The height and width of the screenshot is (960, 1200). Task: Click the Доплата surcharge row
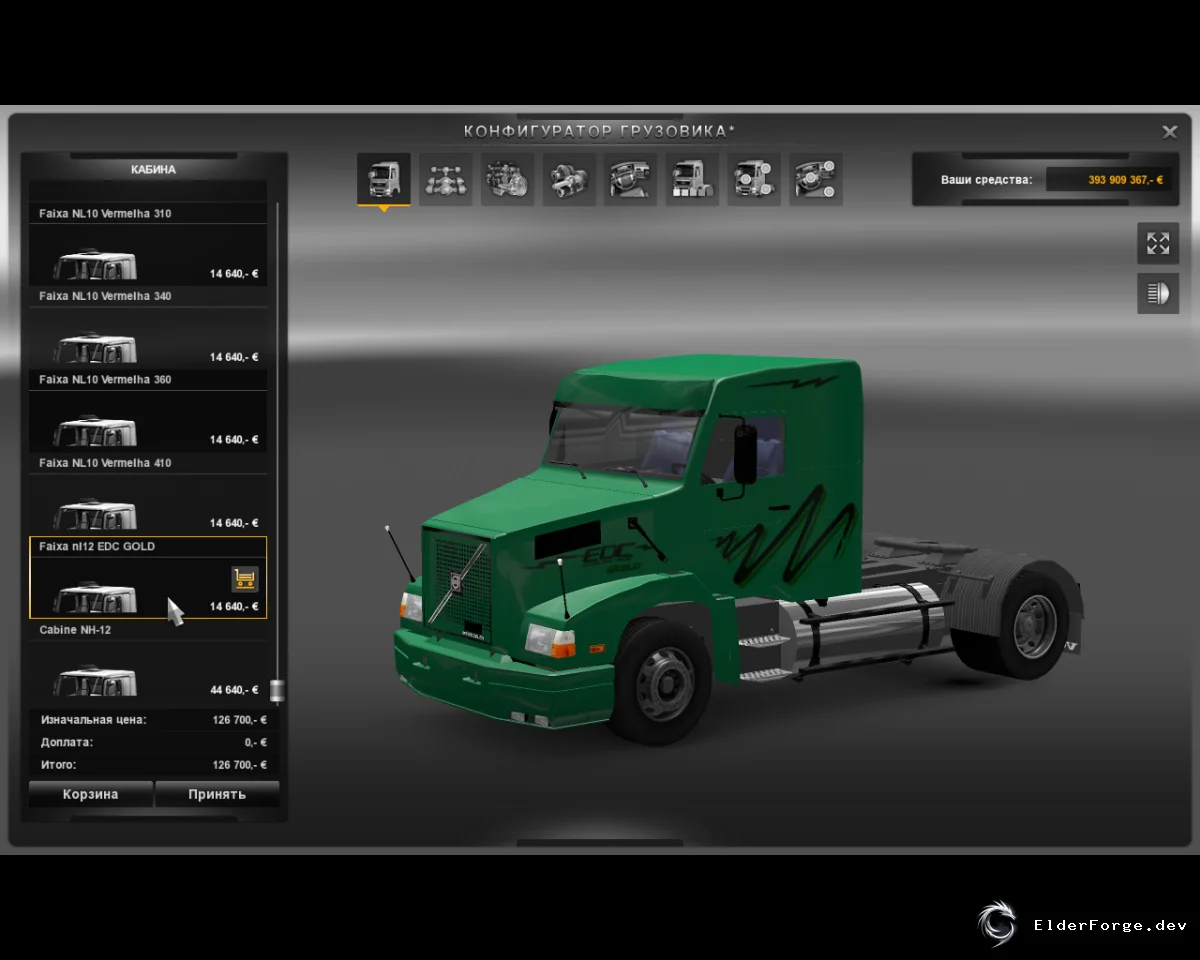tap(153, 742)
